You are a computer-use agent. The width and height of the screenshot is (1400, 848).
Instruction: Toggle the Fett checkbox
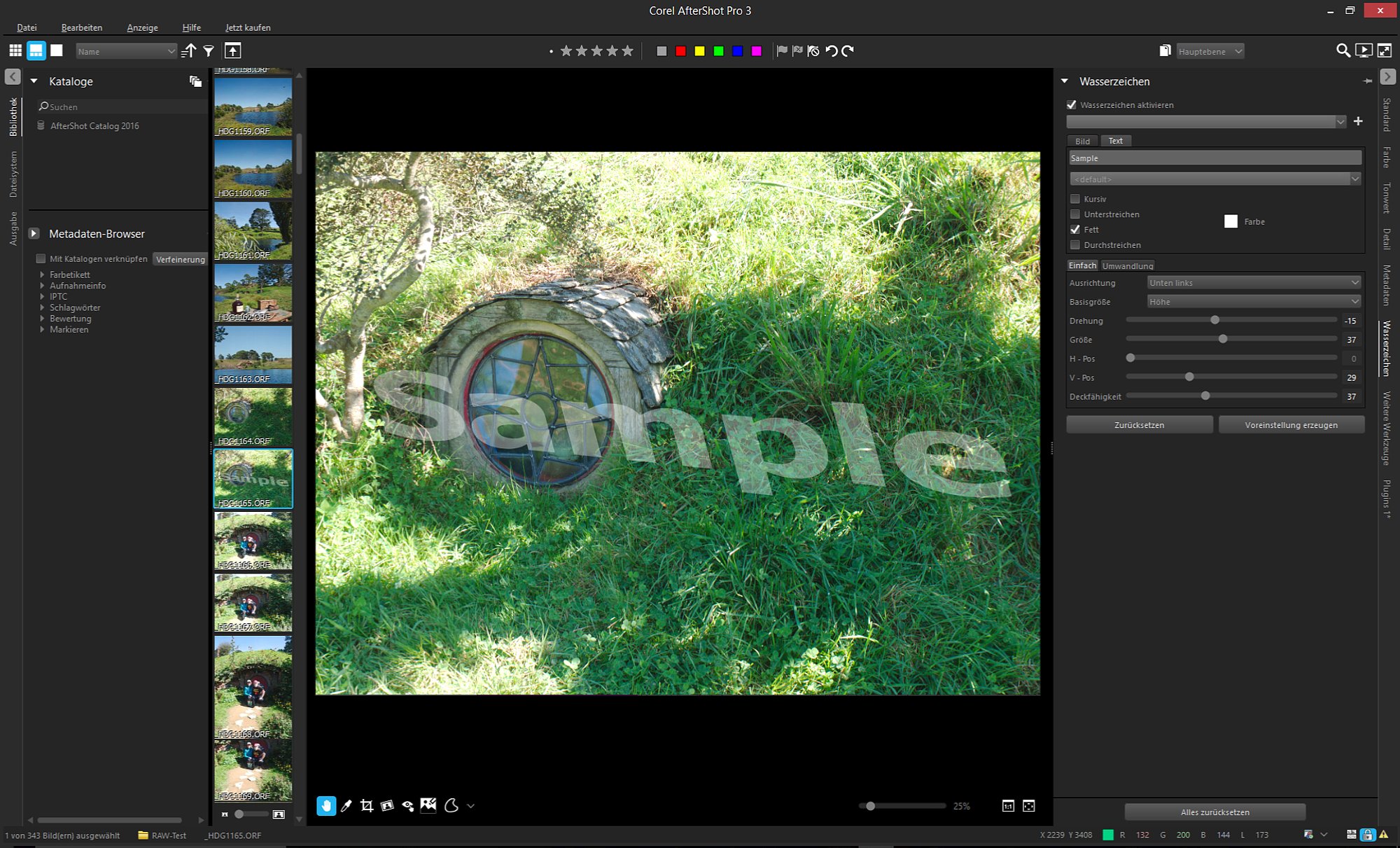(x=1075, y=230)
